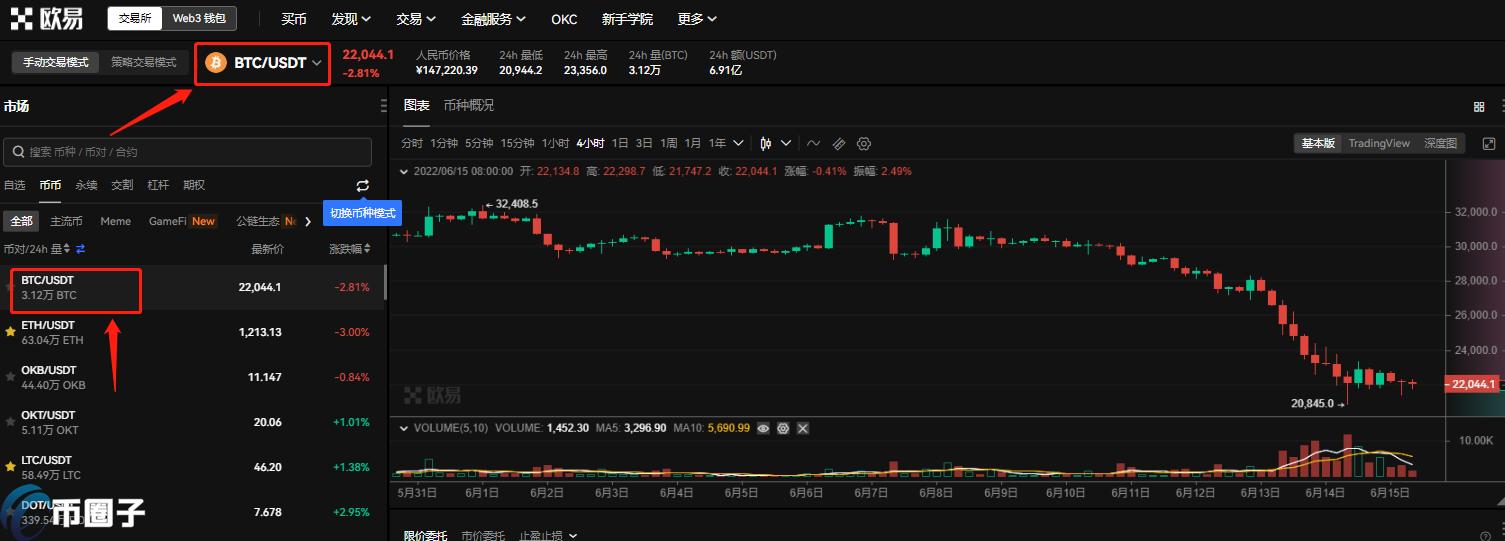This screenshot has height=541, width=1505.
Task: Select the 永续 market tab
Action: point(86,185)
